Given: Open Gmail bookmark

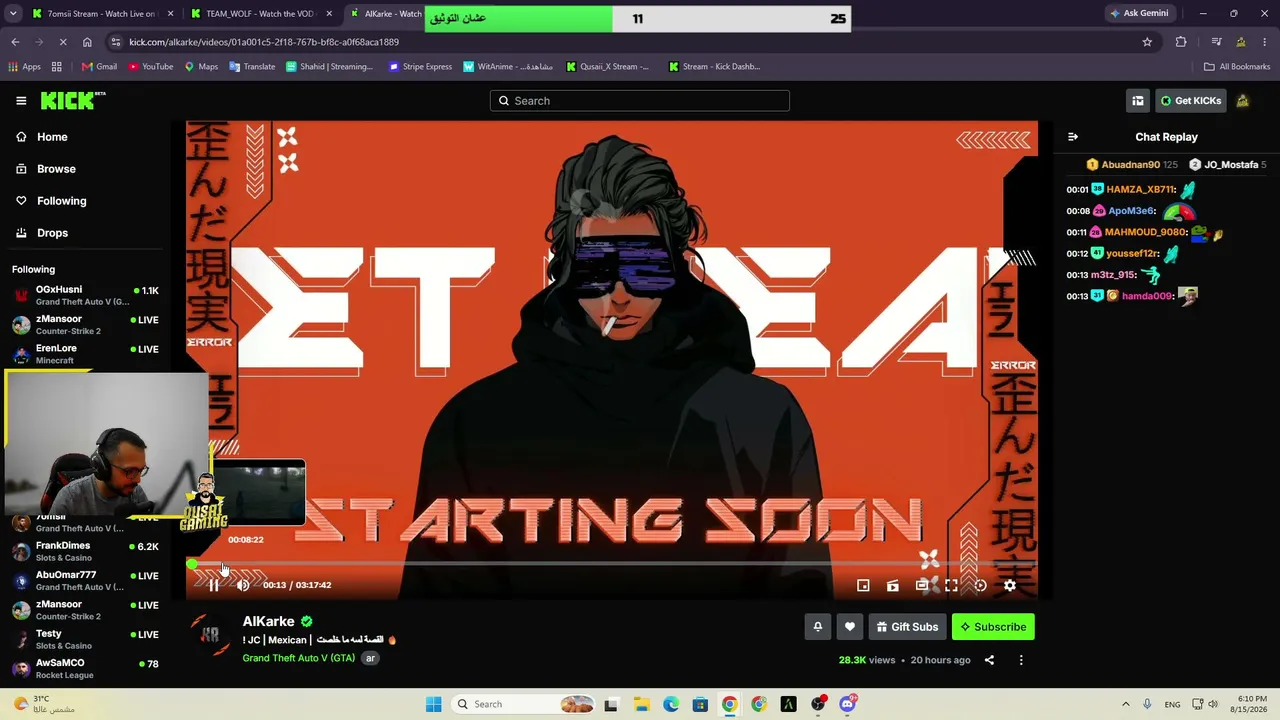Looking at the screenshot, I should 99,67.
